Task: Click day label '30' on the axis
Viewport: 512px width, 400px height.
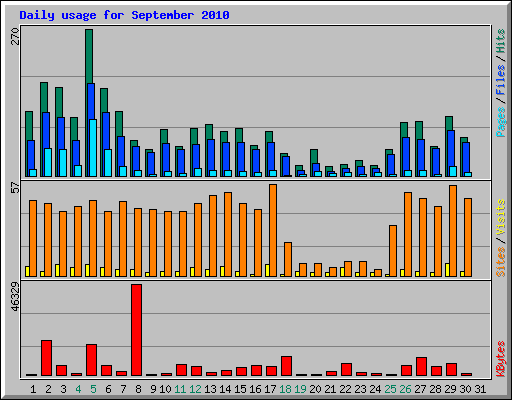Action: [x=465, y=389]
